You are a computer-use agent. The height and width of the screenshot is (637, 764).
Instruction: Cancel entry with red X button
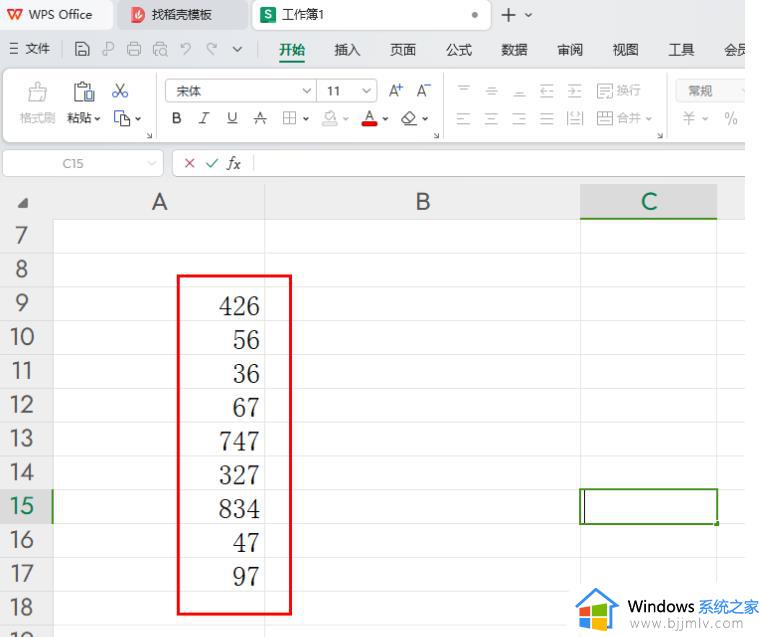point(190,163)
